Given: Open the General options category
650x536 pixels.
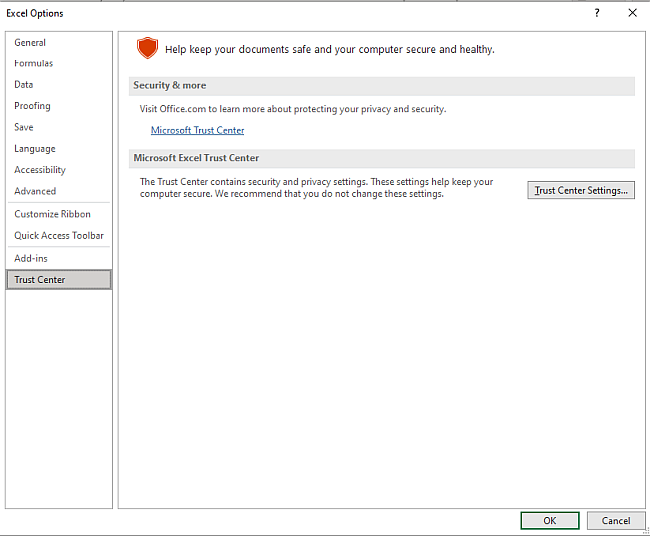Looking at the screenshot, I should coord(30,43).
